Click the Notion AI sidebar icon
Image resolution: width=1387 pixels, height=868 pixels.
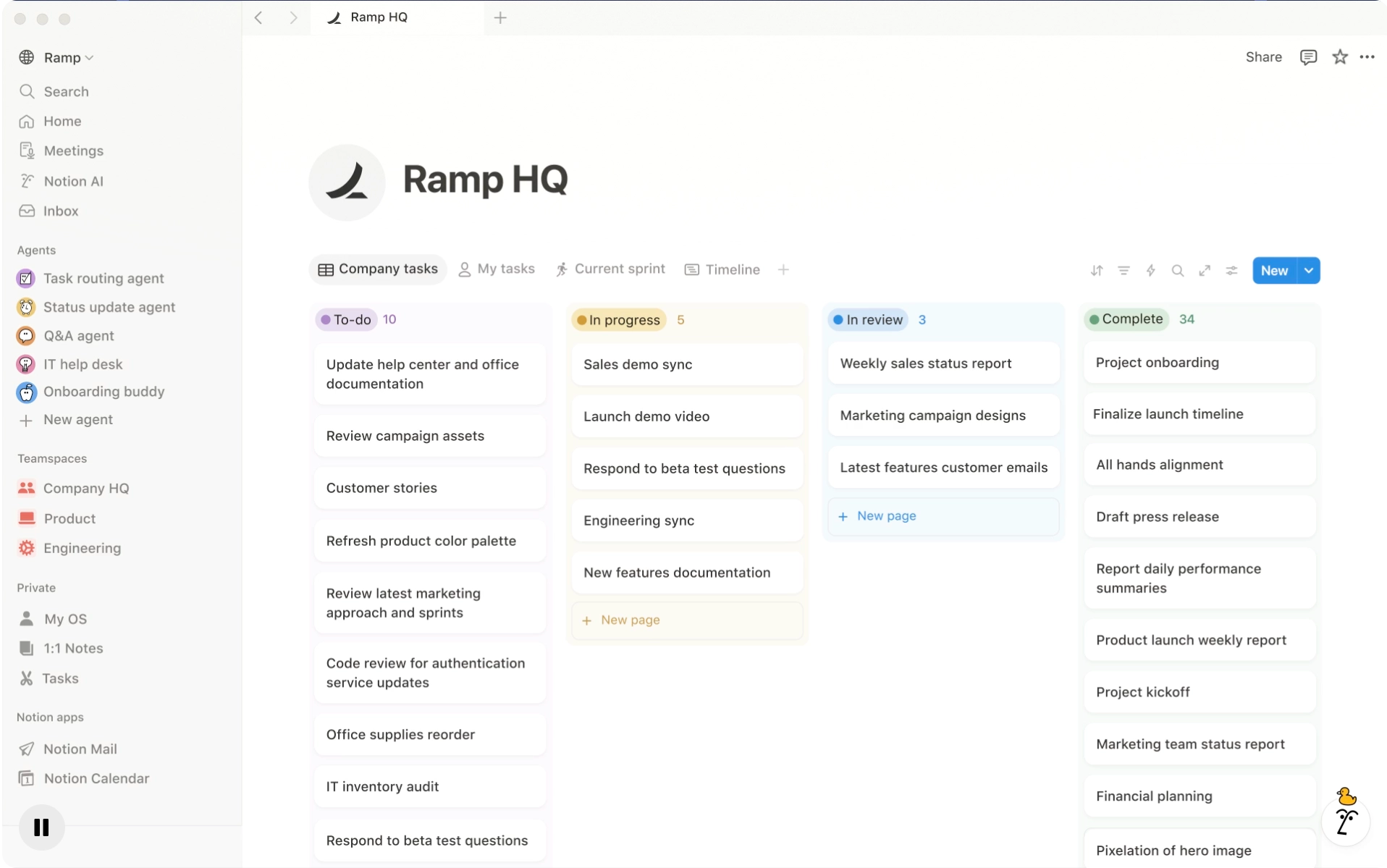pos(27,181)
